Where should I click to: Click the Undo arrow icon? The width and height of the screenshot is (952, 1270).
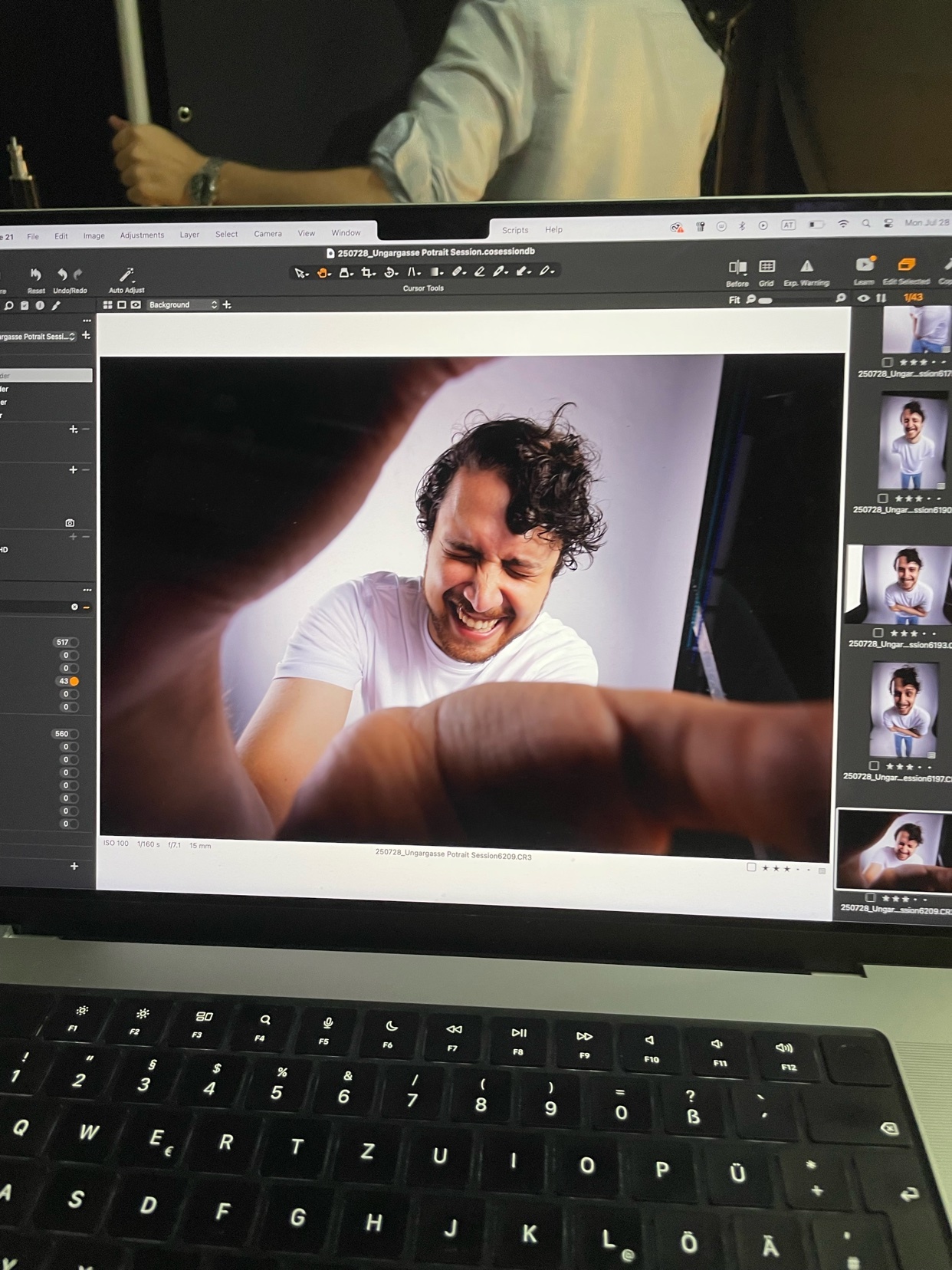(62, 275)
